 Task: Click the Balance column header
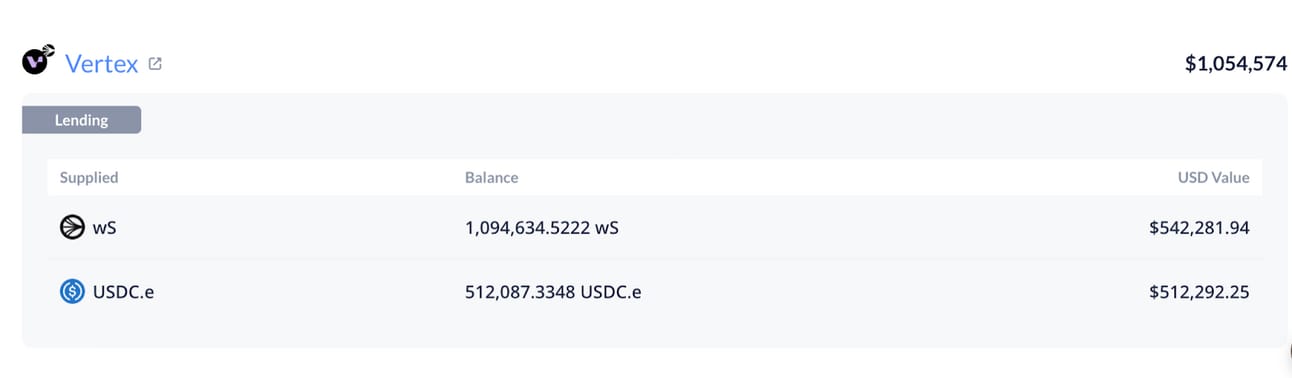click(x=491, y=177)
